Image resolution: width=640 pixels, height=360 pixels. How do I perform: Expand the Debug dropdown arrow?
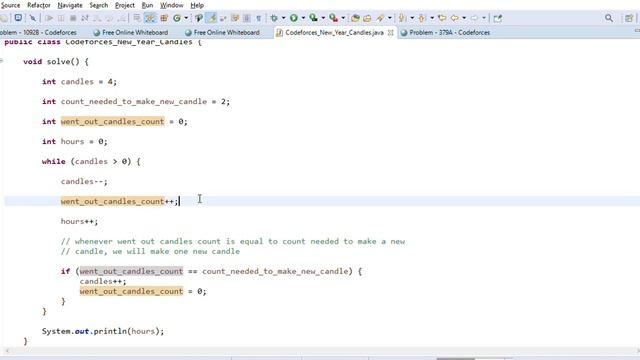pyautogui.click(x=283, y=18)
